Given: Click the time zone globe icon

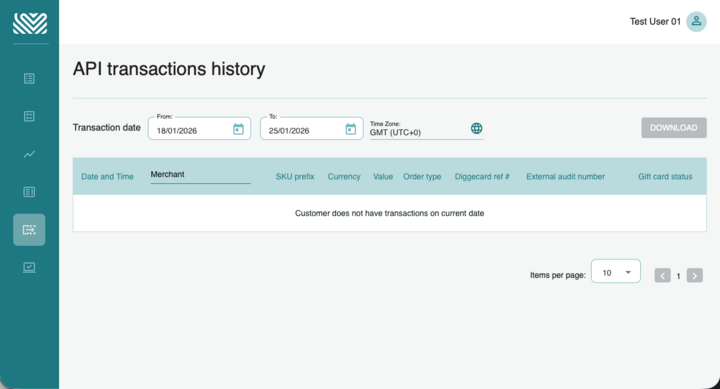Looking at the screenshot, I should [x=476, y=129].
